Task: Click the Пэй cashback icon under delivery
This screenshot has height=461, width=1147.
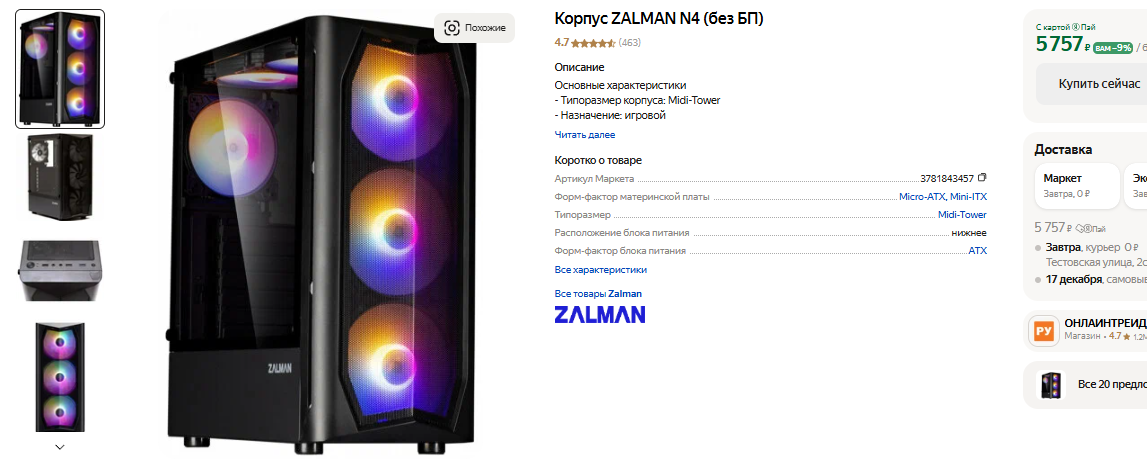Action: [x=1092, y=228]
